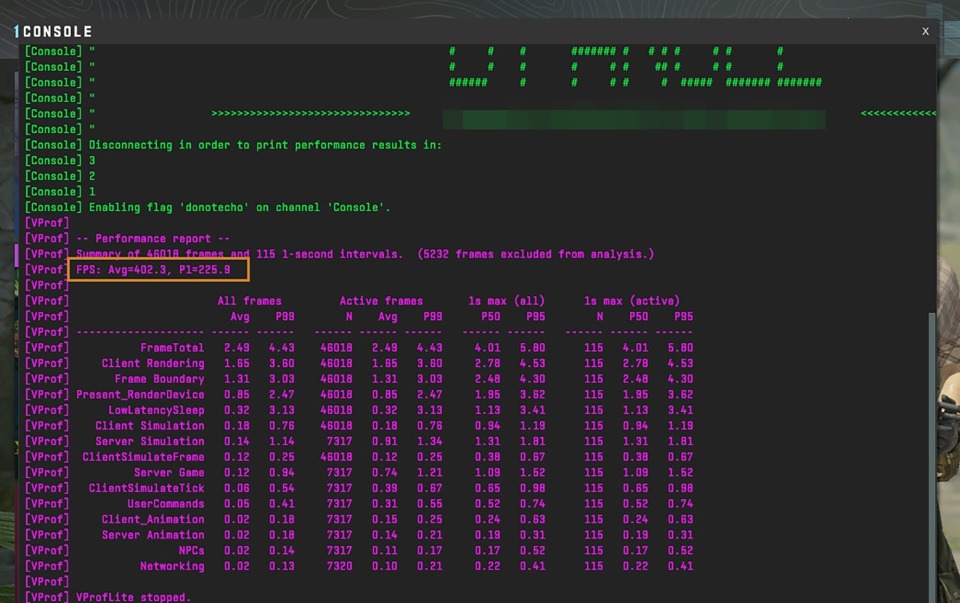Click the Server Simulation row label
The height and width of the screenshot is (603, 960).
pos(150,441)
